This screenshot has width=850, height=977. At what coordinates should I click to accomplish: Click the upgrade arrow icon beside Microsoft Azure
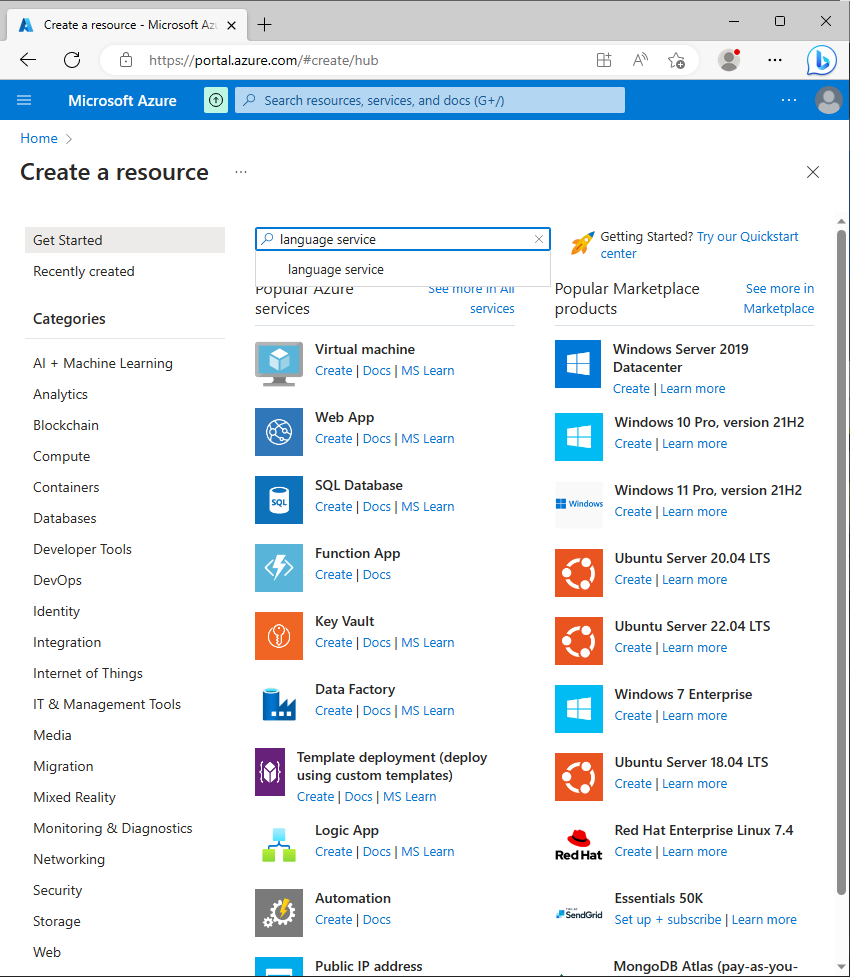(216, 100)
